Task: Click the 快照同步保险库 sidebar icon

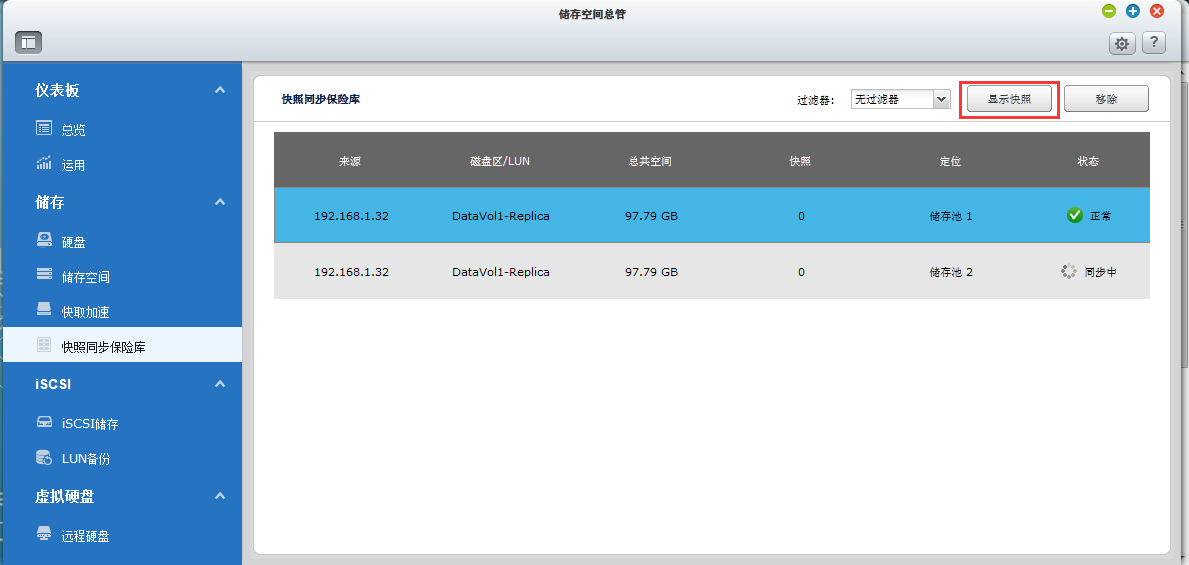Action: click(x=45, y=345)
